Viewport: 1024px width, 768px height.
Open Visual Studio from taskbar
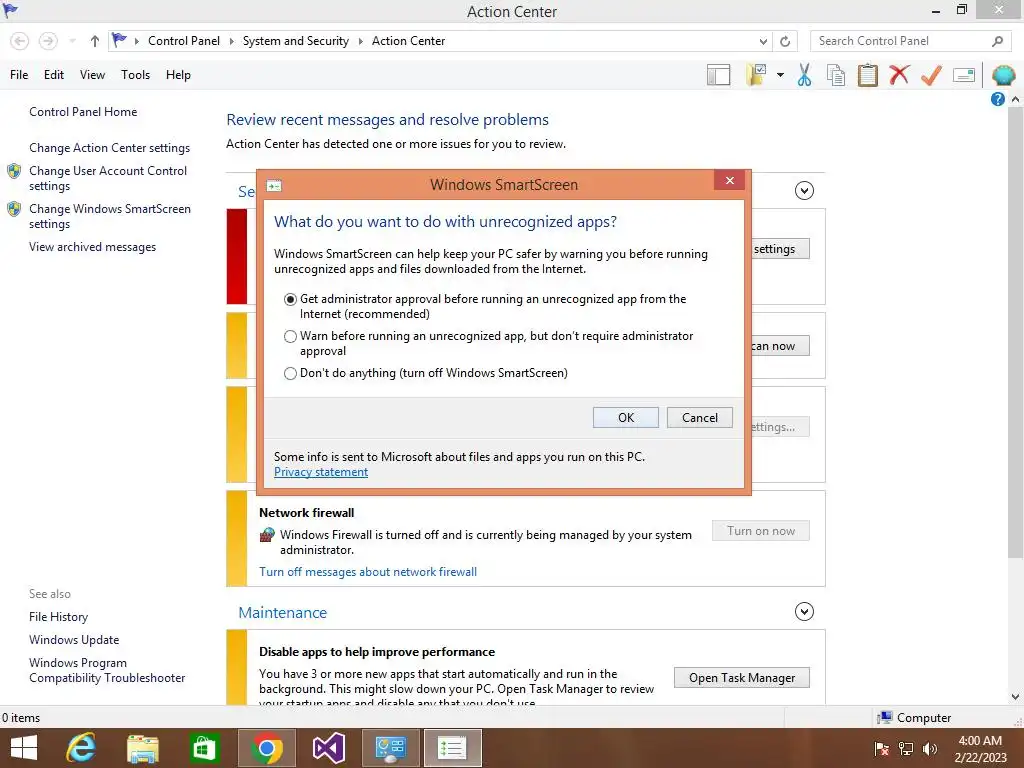pyautogui.click(x=328, y=748)
